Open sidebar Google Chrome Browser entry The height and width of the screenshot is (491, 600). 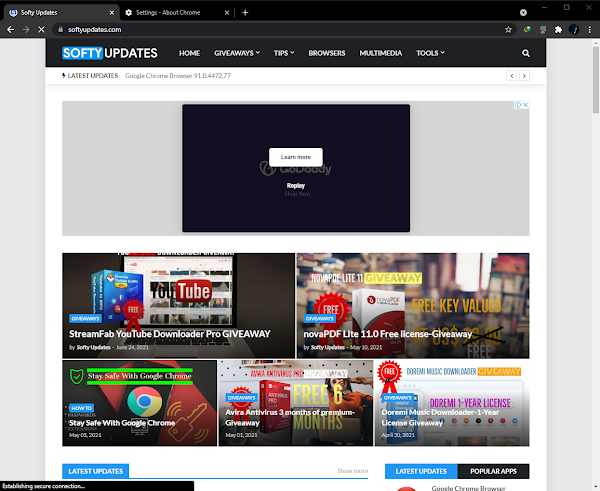tap(468, 488)
